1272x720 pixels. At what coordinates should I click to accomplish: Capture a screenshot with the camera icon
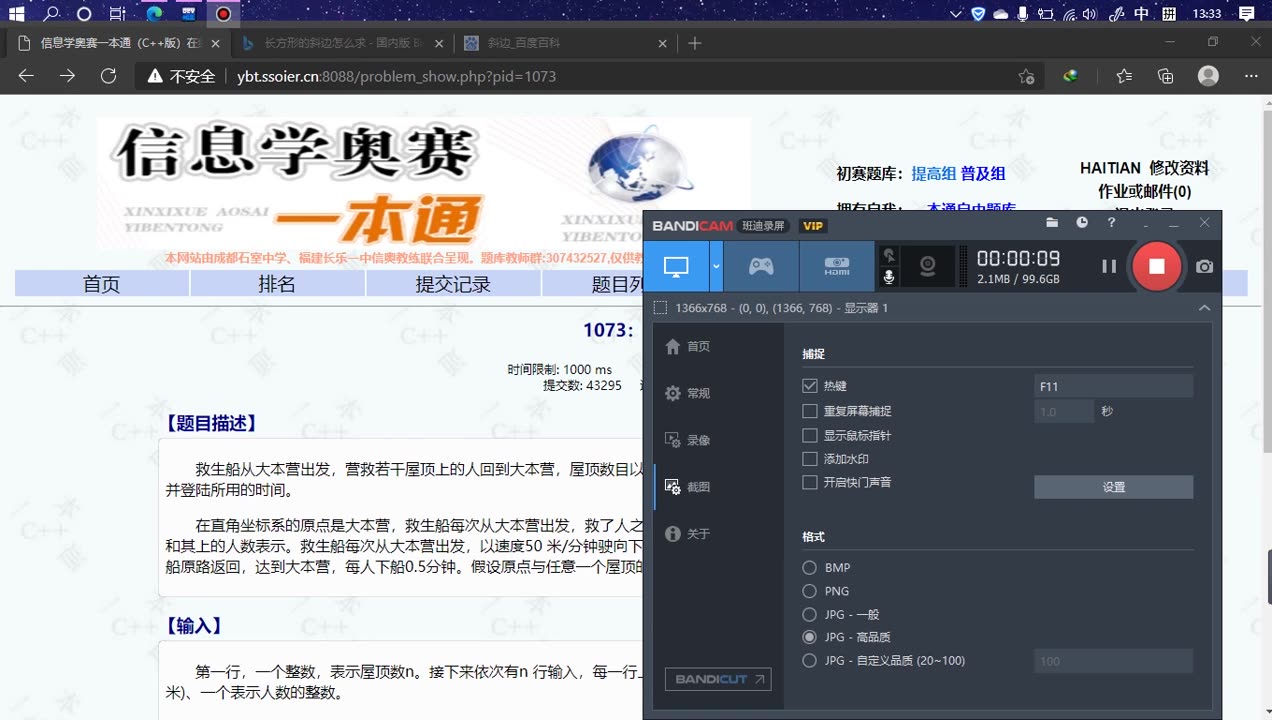[x=1203, y=266]
